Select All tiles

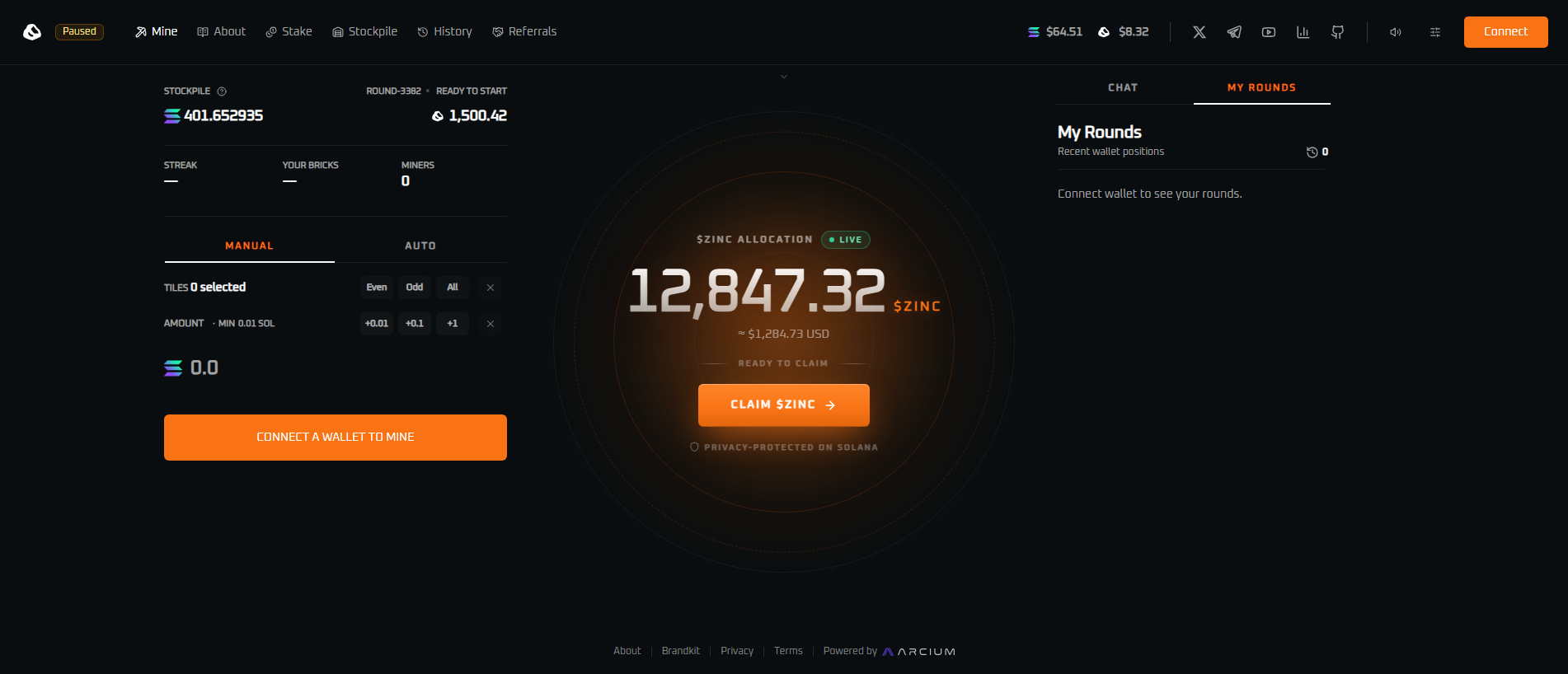[x=453, y=288]
